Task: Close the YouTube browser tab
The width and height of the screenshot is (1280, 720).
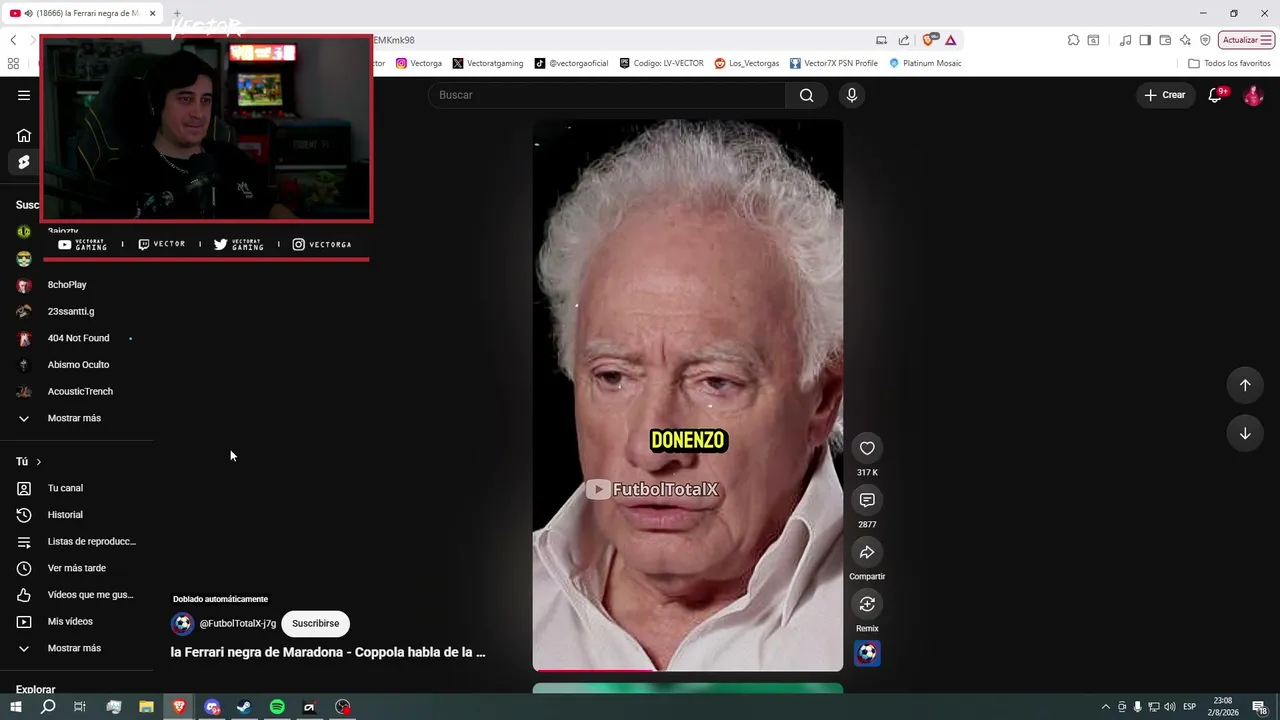Action: (x=153, y=13)
